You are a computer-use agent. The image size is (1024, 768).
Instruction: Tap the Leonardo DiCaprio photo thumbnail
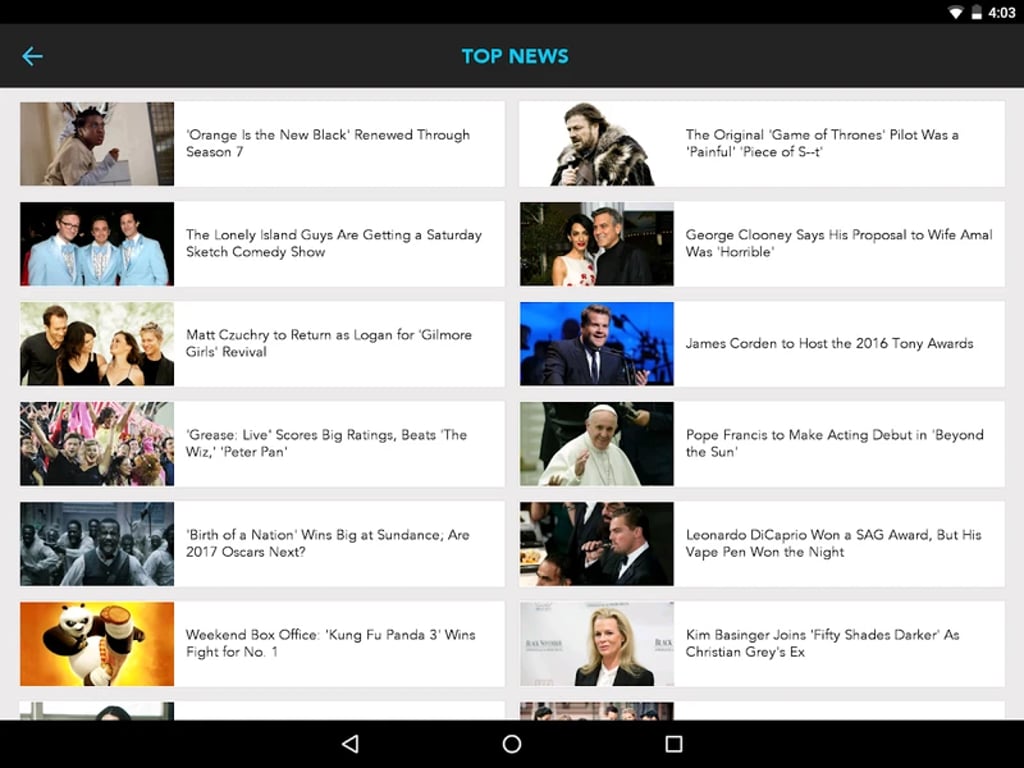596,543
